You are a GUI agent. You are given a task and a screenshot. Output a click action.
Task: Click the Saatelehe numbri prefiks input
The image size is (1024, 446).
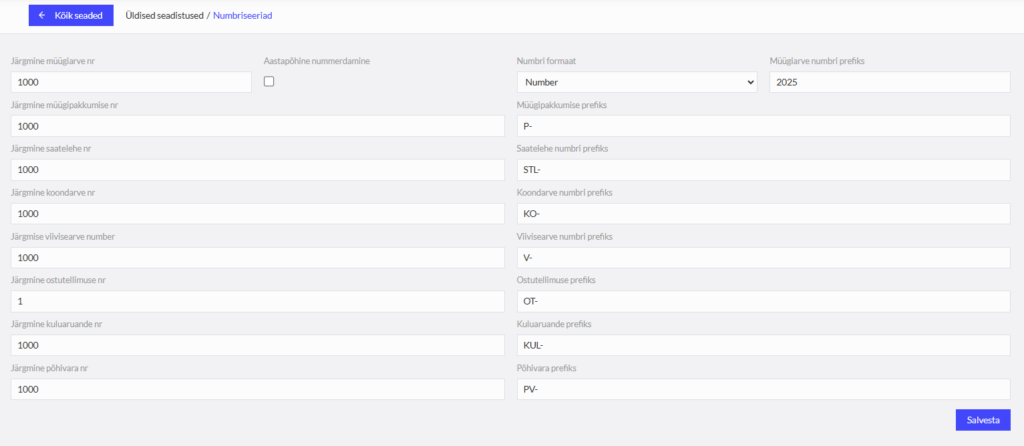click(x=764, y=170)
